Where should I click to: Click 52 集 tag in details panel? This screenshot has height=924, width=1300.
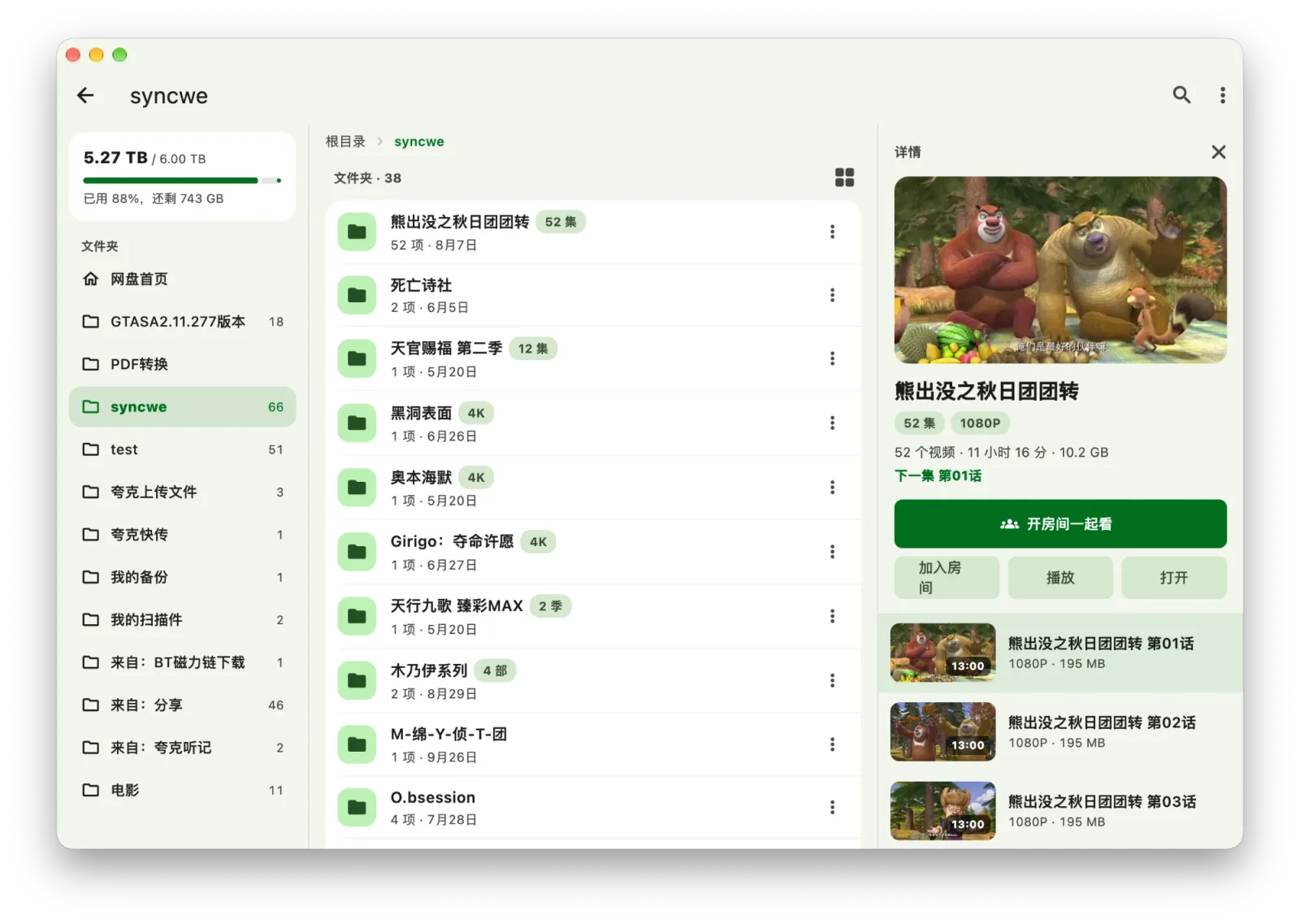pyautogui.click(x=919, y=423)
